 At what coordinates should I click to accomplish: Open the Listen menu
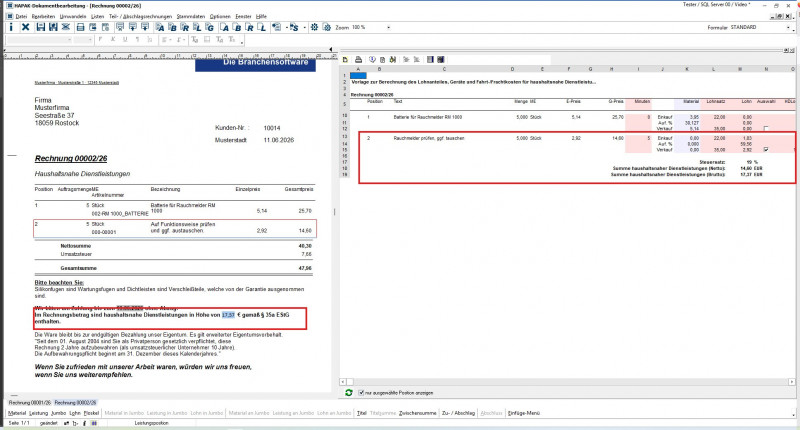(x=97, y=16)
